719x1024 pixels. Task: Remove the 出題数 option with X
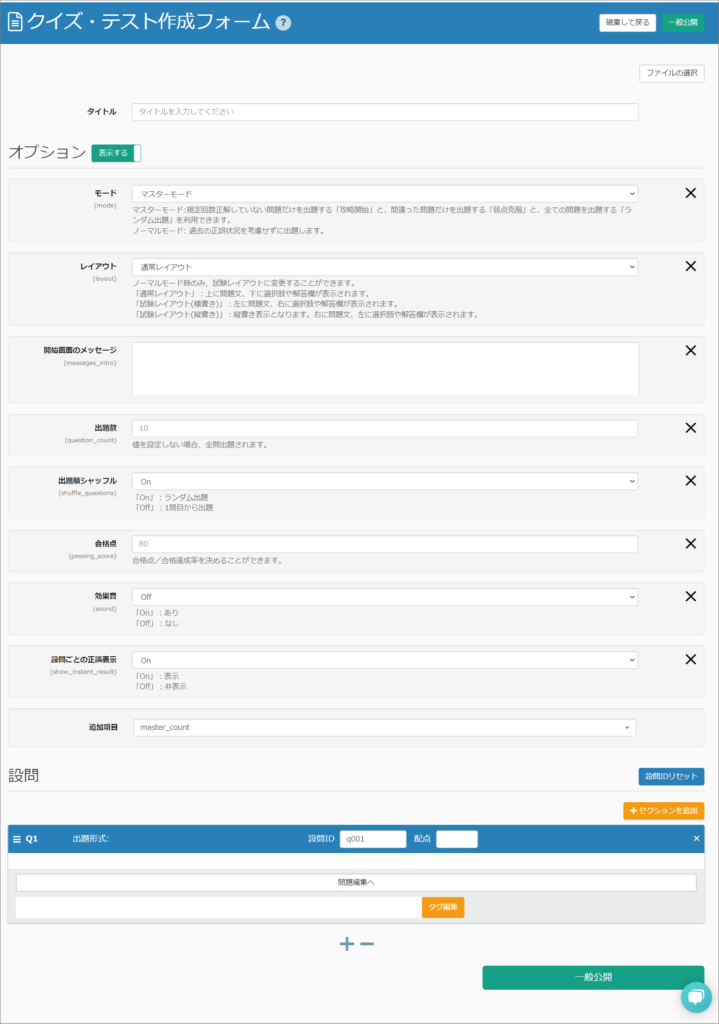690,428
